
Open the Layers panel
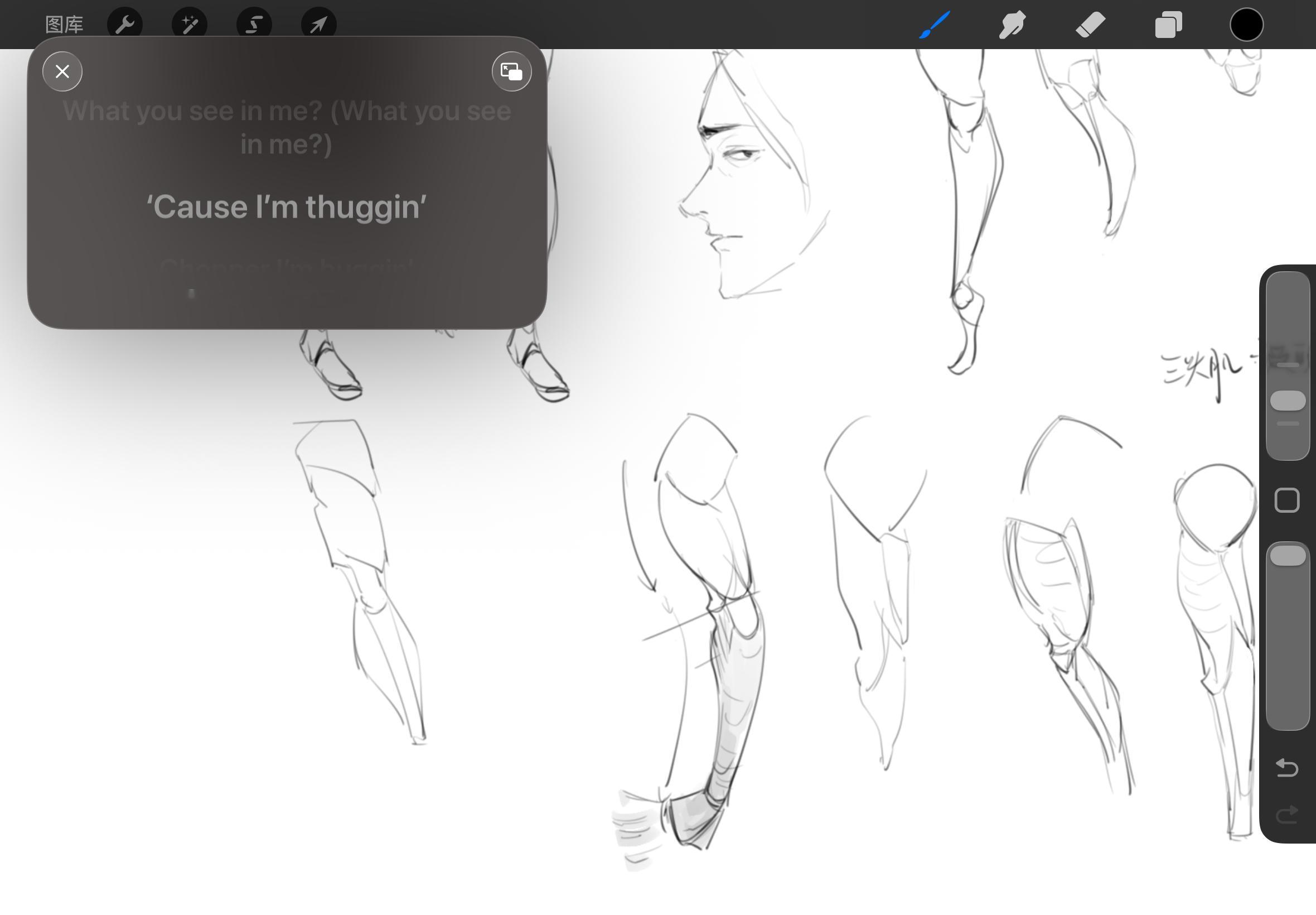(x=1168, y=25)
